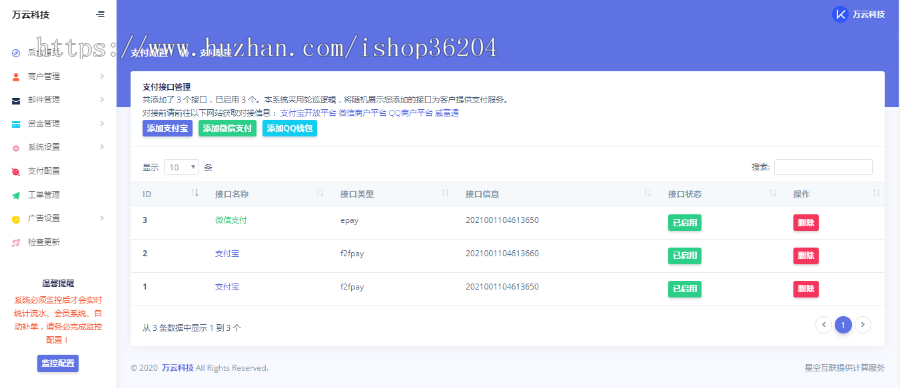900x388 pixels.
Task: Open 微信支付 interface name in row 3
Action: pyautogui.click(x=231, y=220)
